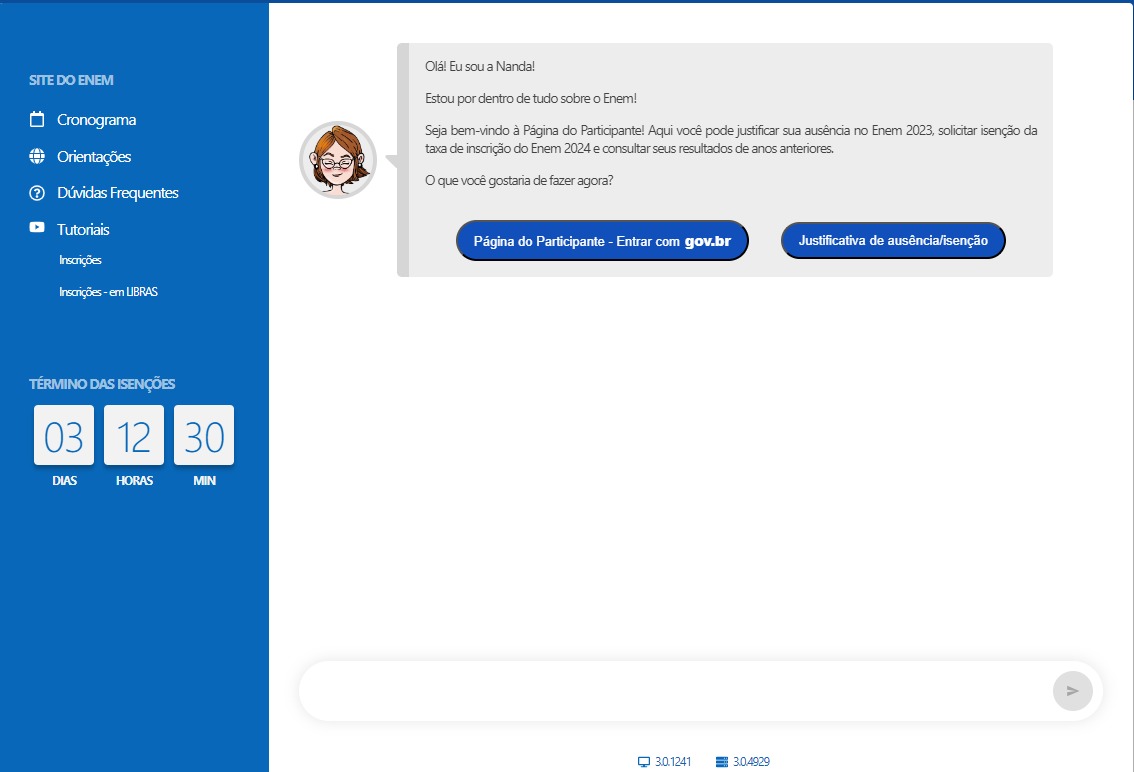Click the version text 3.0.1241
This screenshot has width=1134, height=772.
(673, 762)
